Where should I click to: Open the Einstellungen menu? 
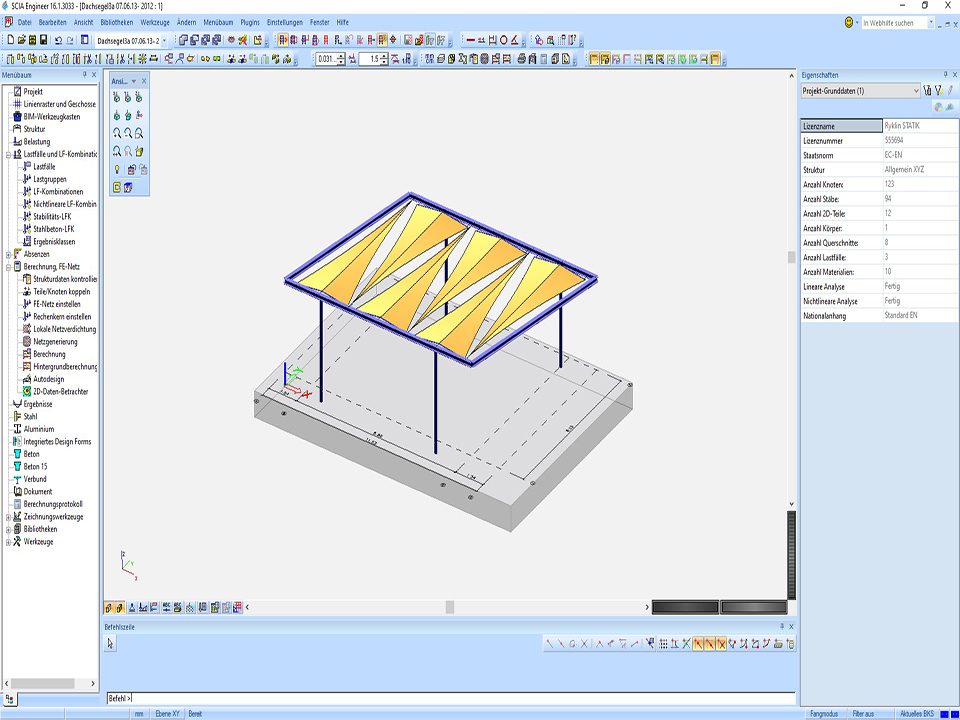[x=285, y=21]
